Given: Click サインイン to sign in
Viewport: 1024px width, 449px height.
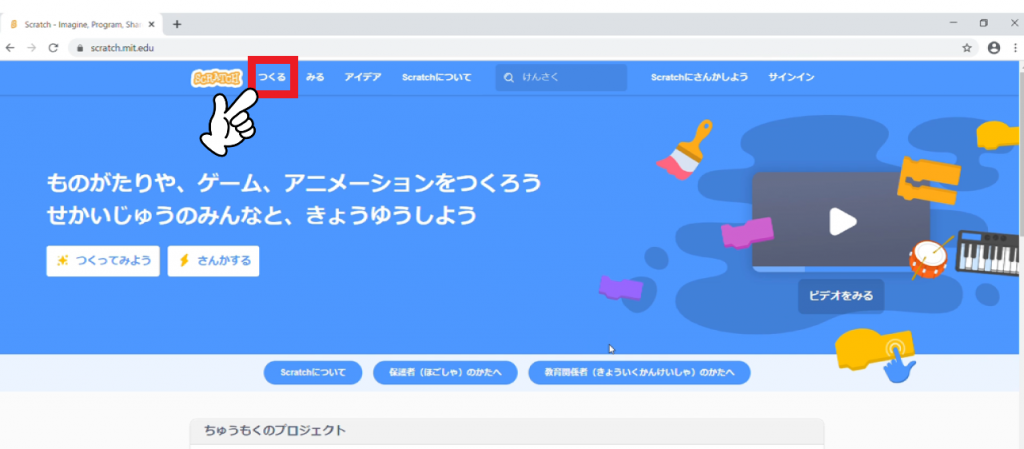Looking at the screenshot, I should (791, 77).
